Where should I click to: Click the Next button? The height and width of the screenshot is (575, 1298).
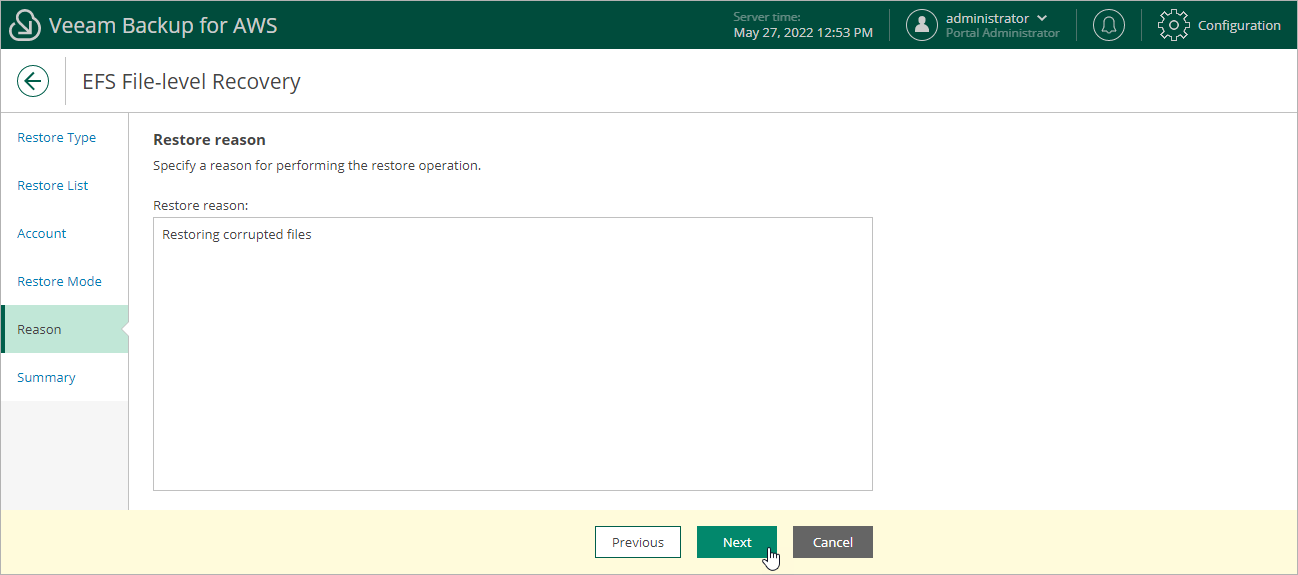click(x=737, y=542)
